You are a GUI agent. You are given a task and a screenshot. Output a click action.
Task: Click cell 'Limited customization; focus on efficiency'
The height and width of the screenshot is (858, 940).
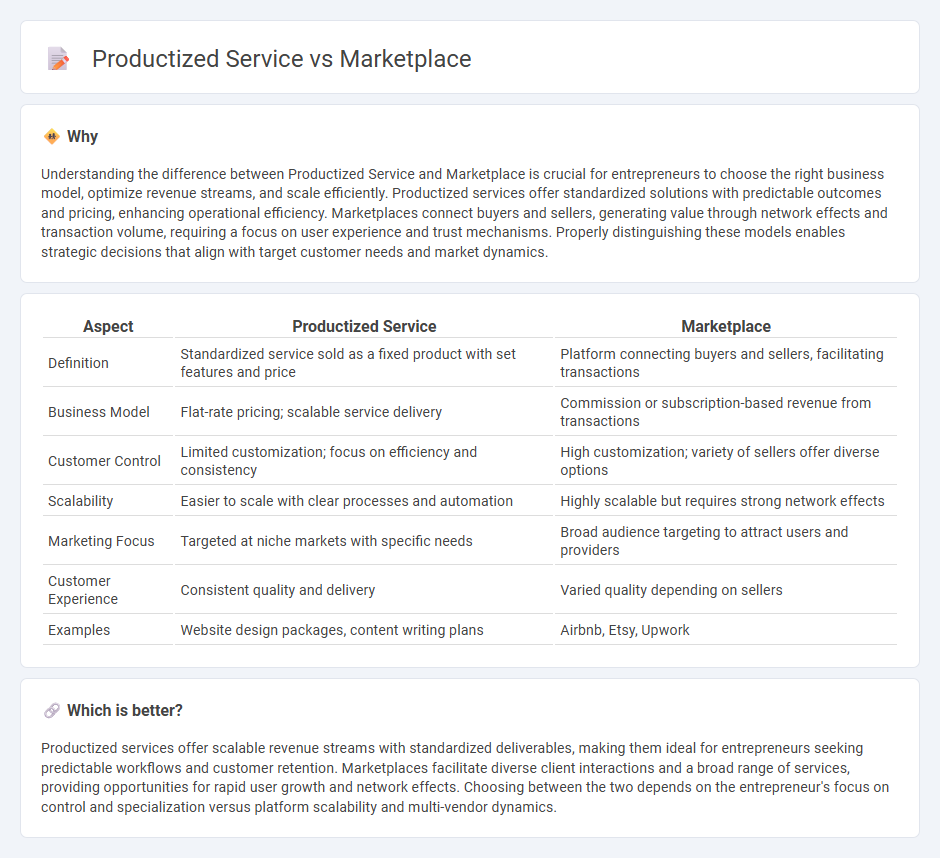coord(364,461)
